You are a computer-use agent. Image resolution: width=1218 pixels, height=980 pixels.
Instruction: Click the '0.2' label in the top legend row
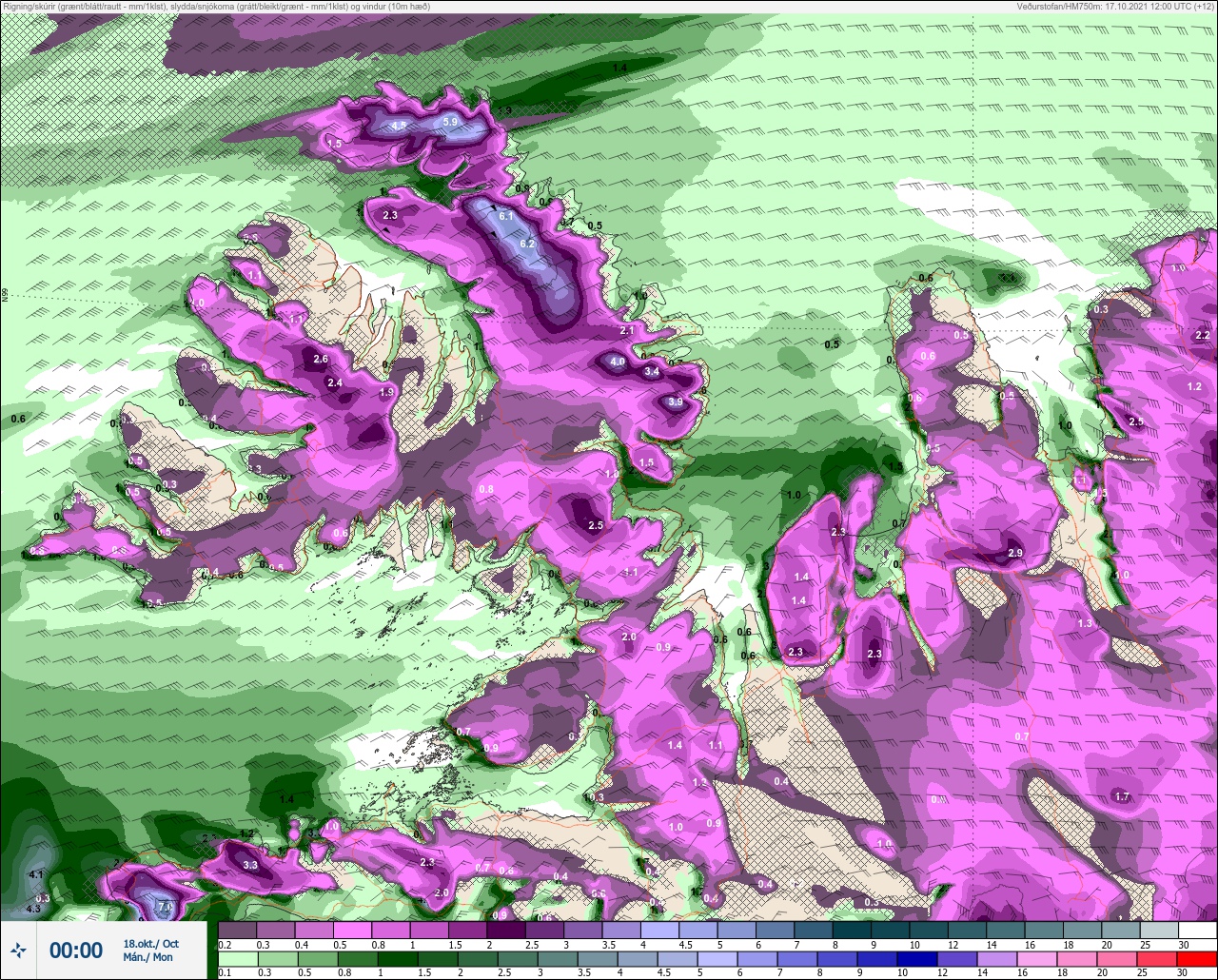[225, 945]
